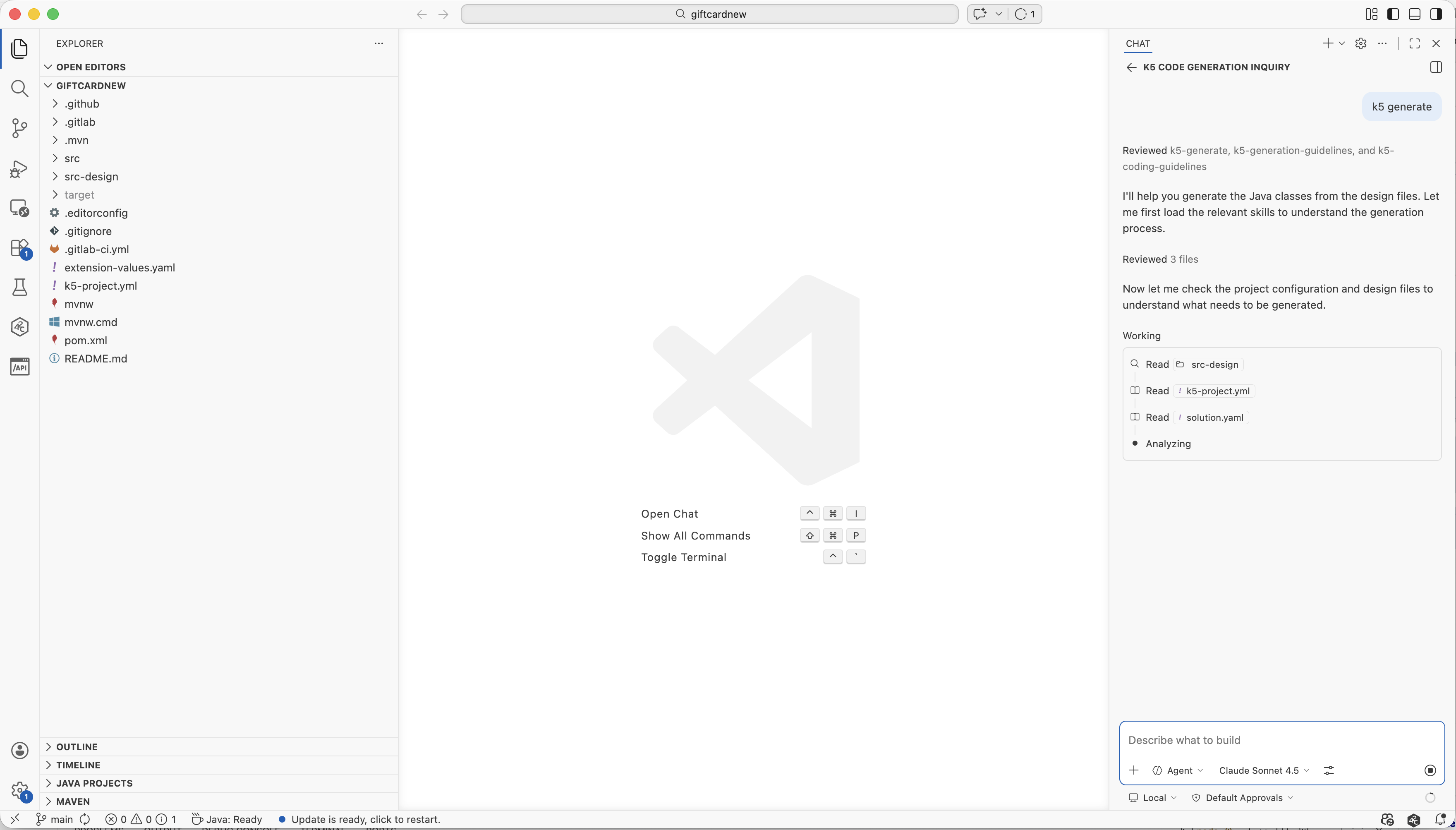1456x830 pixels.
Task: Open the API sidebar view
Action: [x=19, y=367]
